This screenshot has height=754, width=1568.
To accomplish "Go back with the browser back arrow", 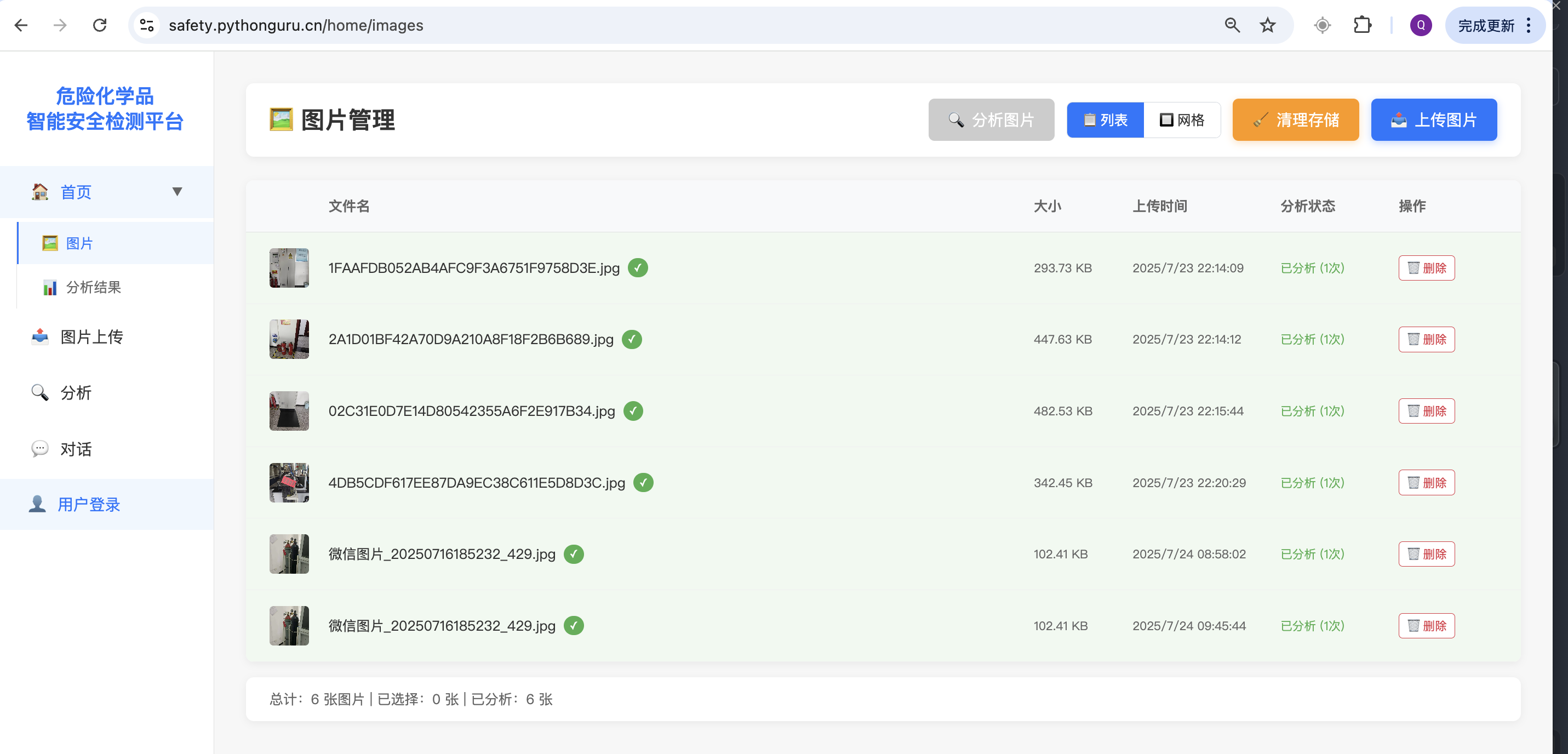I will (21, 25).
